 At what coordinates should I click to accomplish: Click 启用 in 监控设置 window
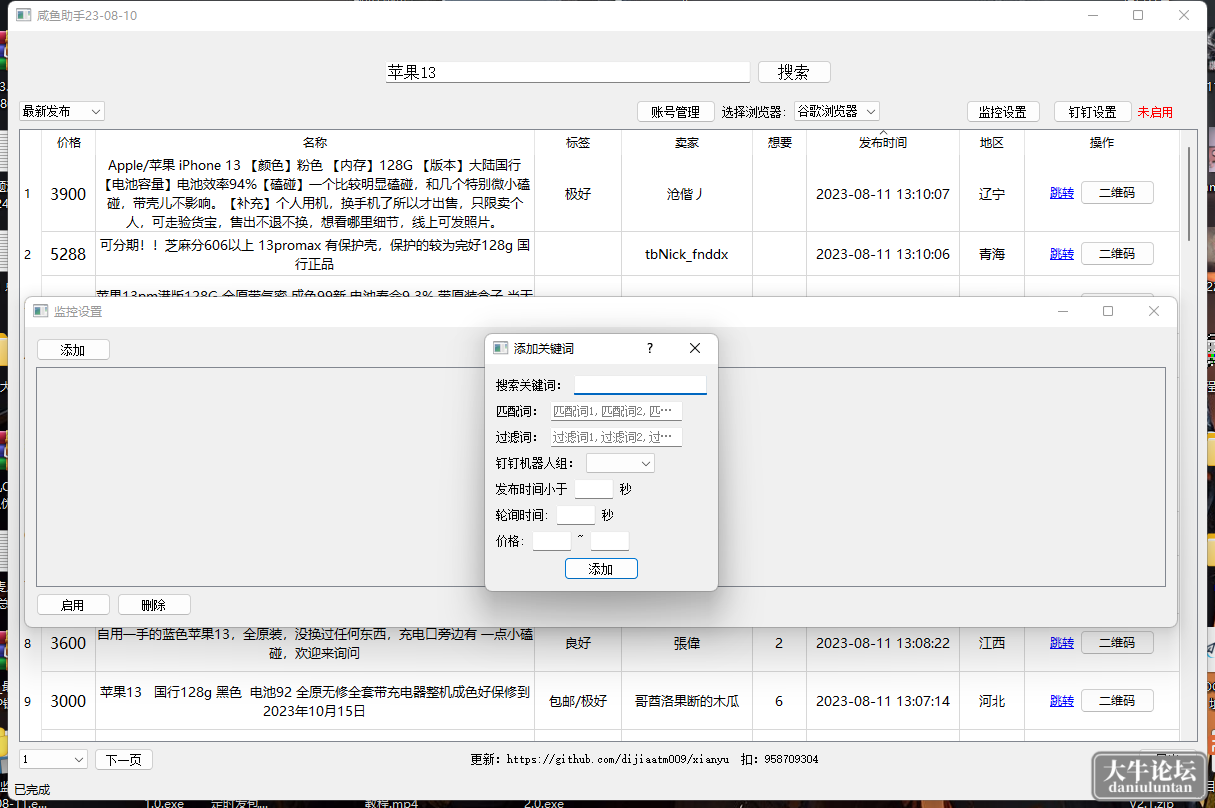click(x=73, y=605)
